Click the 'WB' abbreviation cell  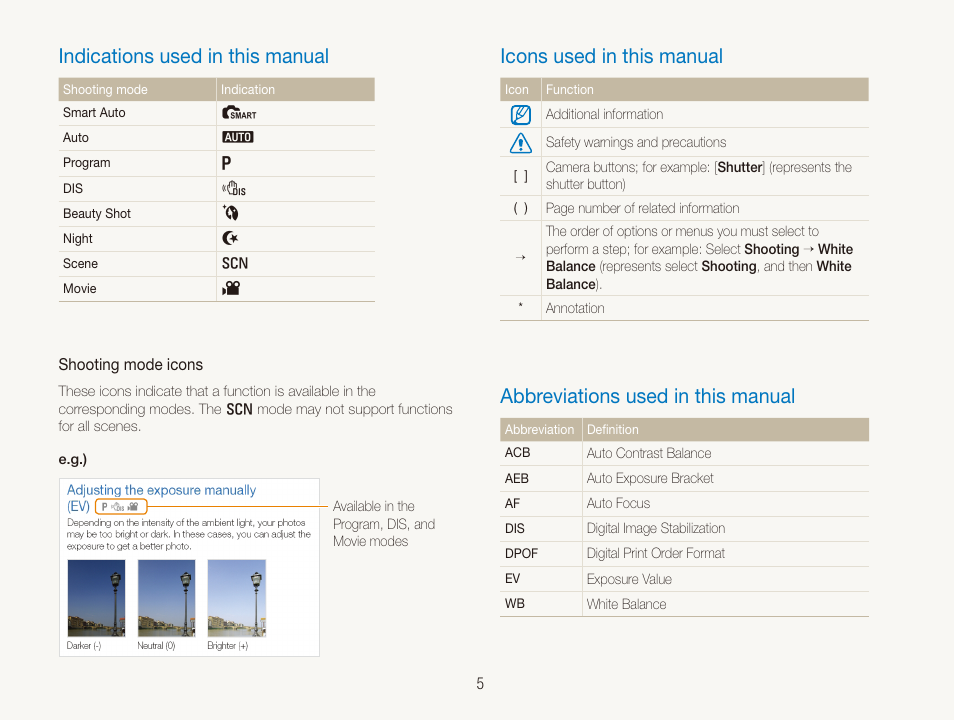pos(515,604)
